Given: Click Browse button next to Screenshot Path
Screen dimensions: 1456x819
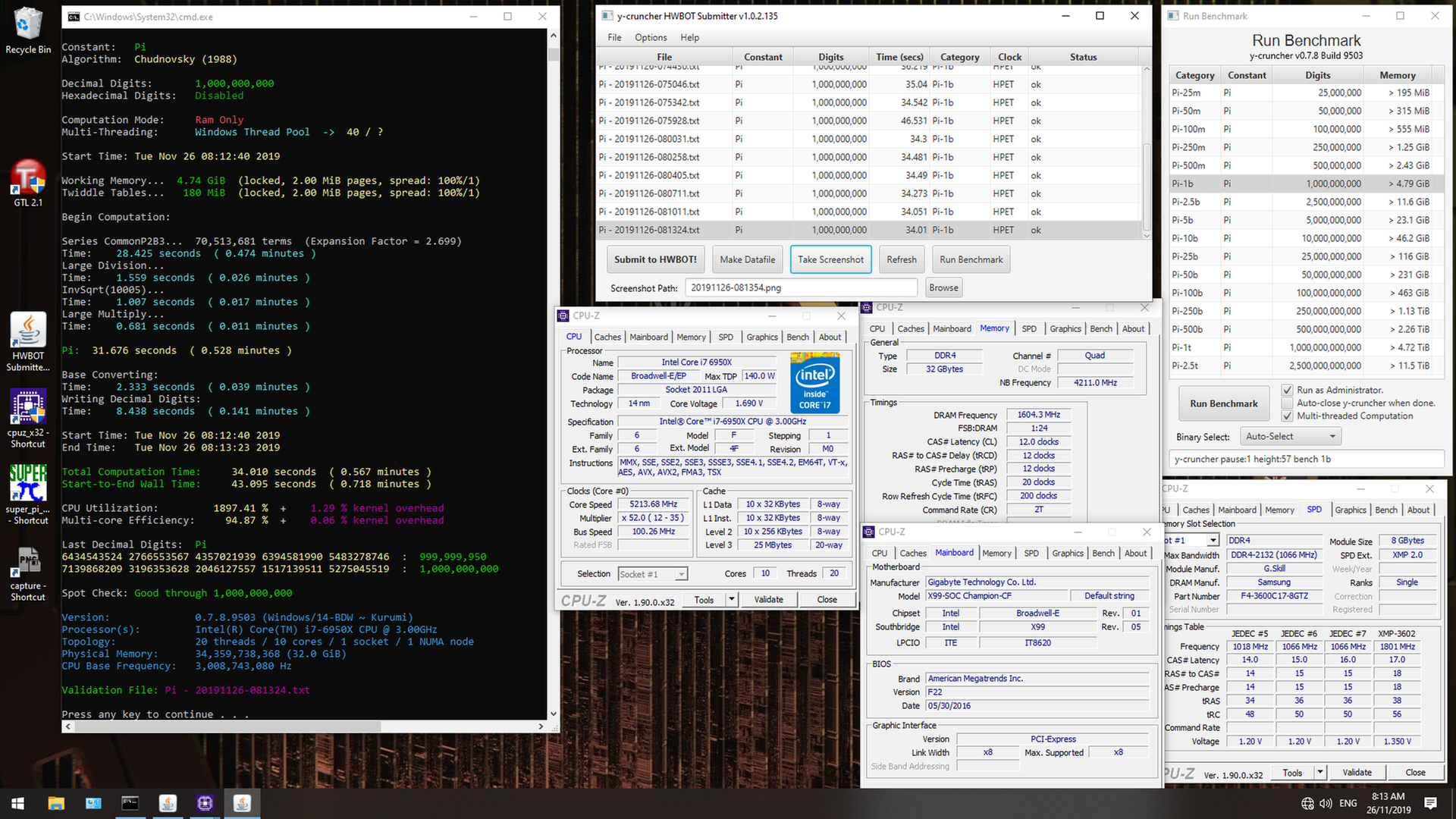Looking at the screenshot, I should click(x=943, y=287).
